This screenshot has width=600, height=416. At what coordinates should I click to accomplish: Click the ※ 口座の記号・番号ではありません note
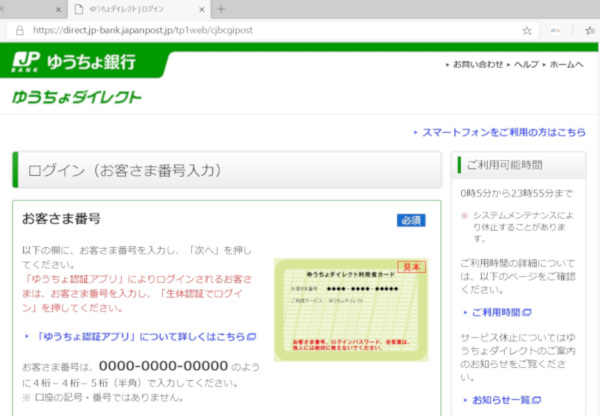click(103, 398)
